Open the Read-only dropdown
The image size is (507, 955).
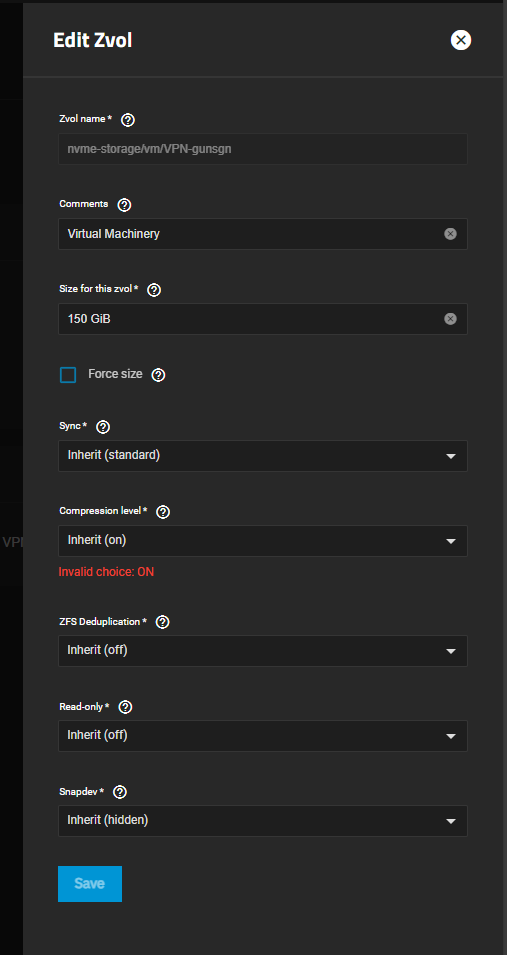[263, 736]
